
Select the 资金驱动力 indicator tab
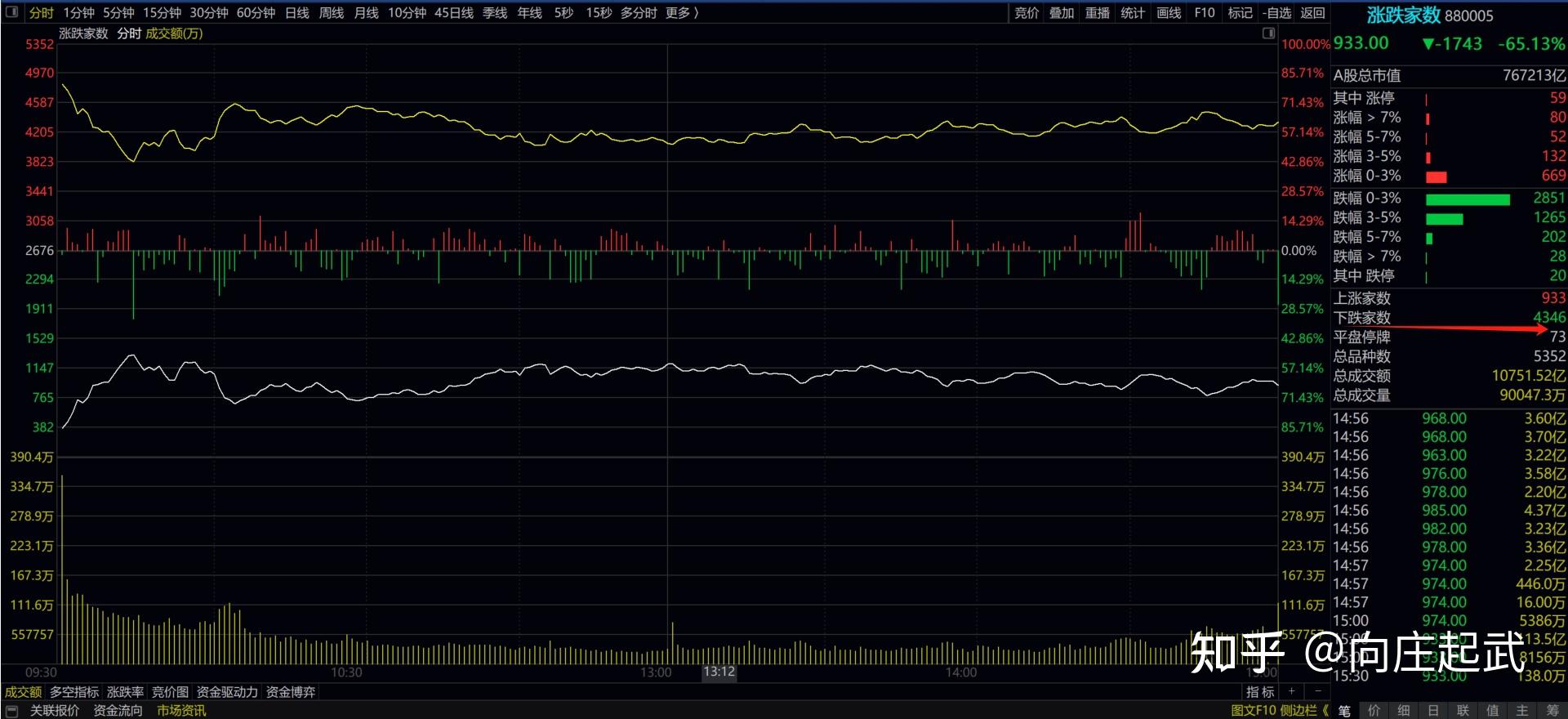[x=227, y=692]
